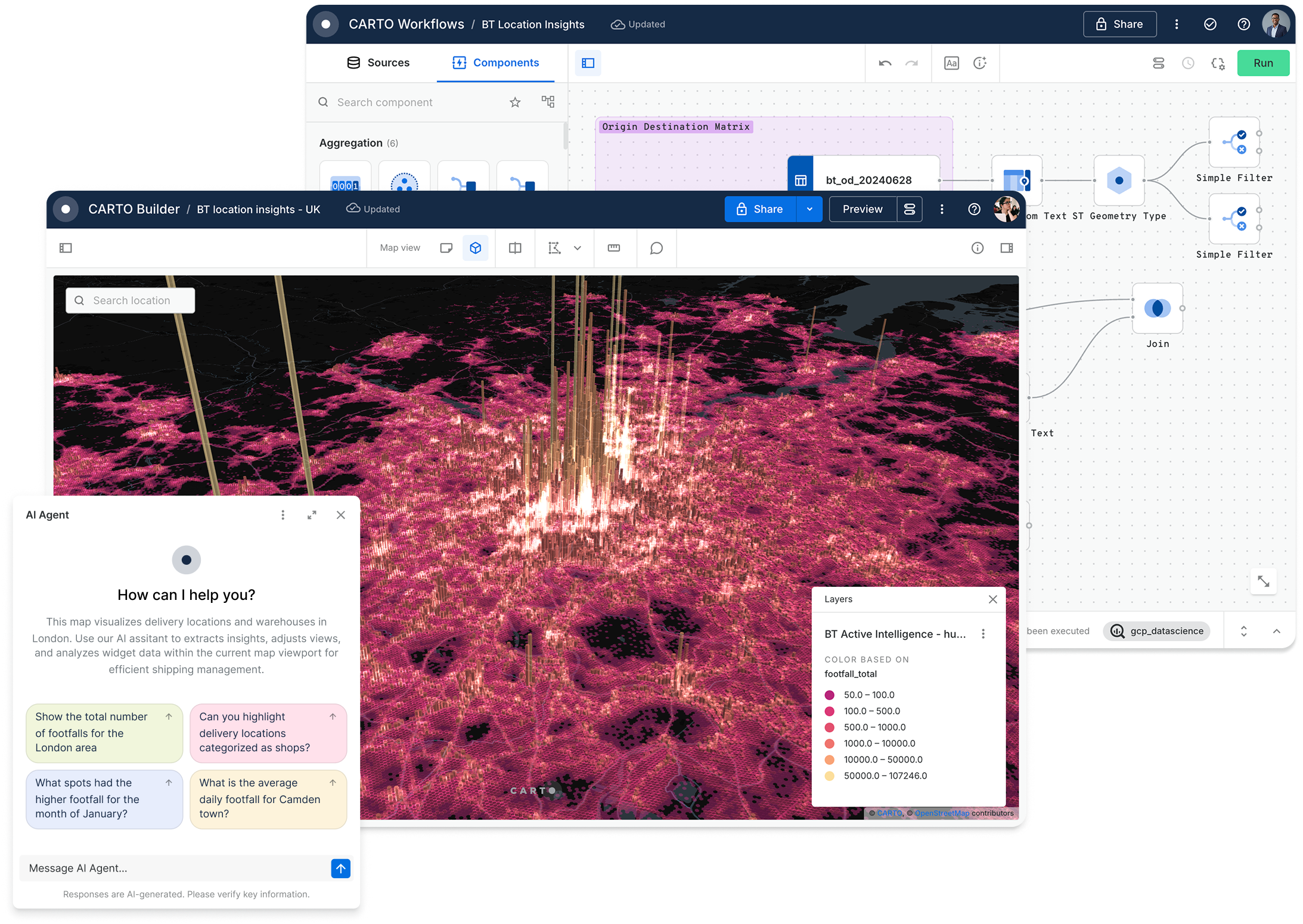Expand the feature selection tool dropdown chevron

point(577,248)
